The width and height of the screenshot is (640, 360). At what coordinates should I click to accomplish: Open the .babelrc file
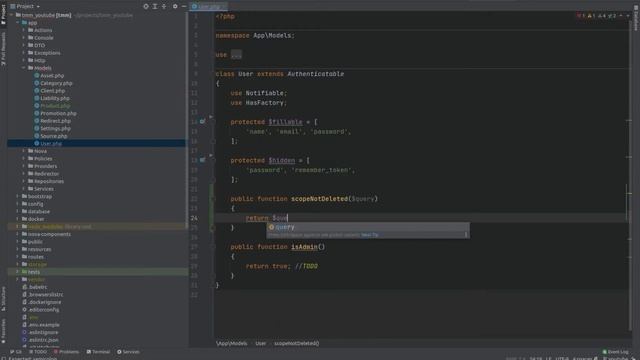[35, 287]
